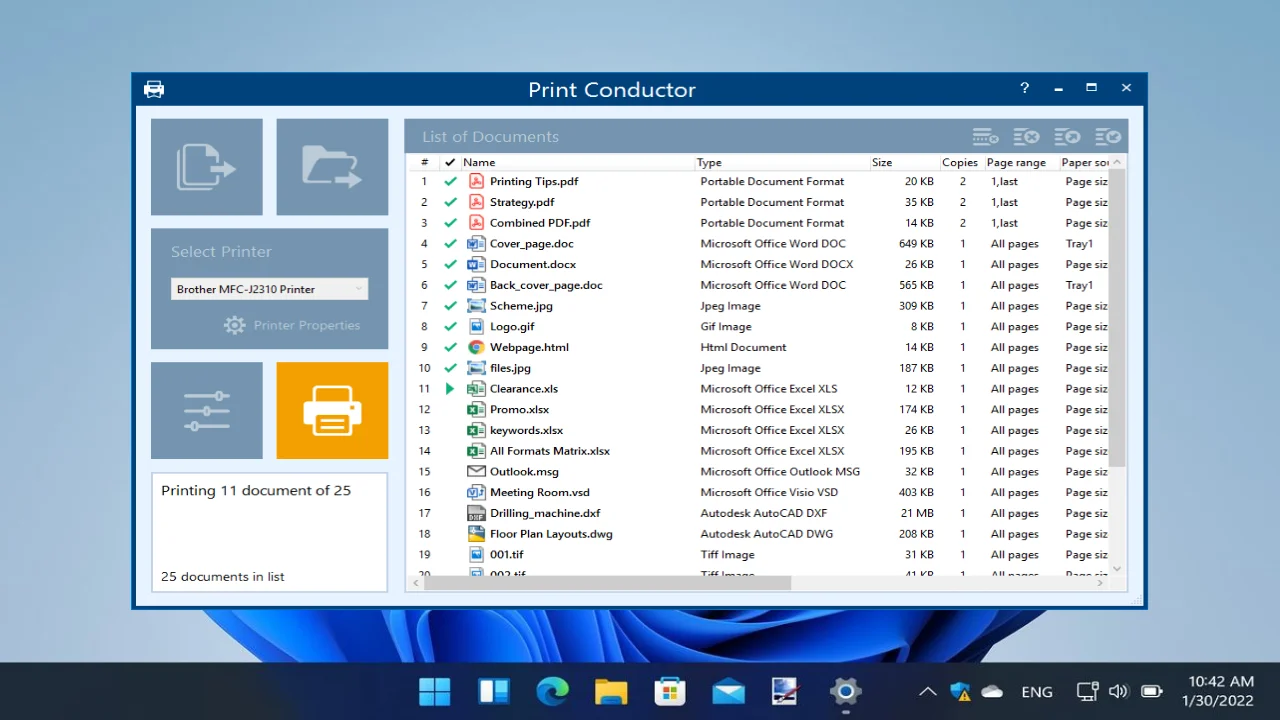Click the Printer Properties link

[x=307, y=325]
